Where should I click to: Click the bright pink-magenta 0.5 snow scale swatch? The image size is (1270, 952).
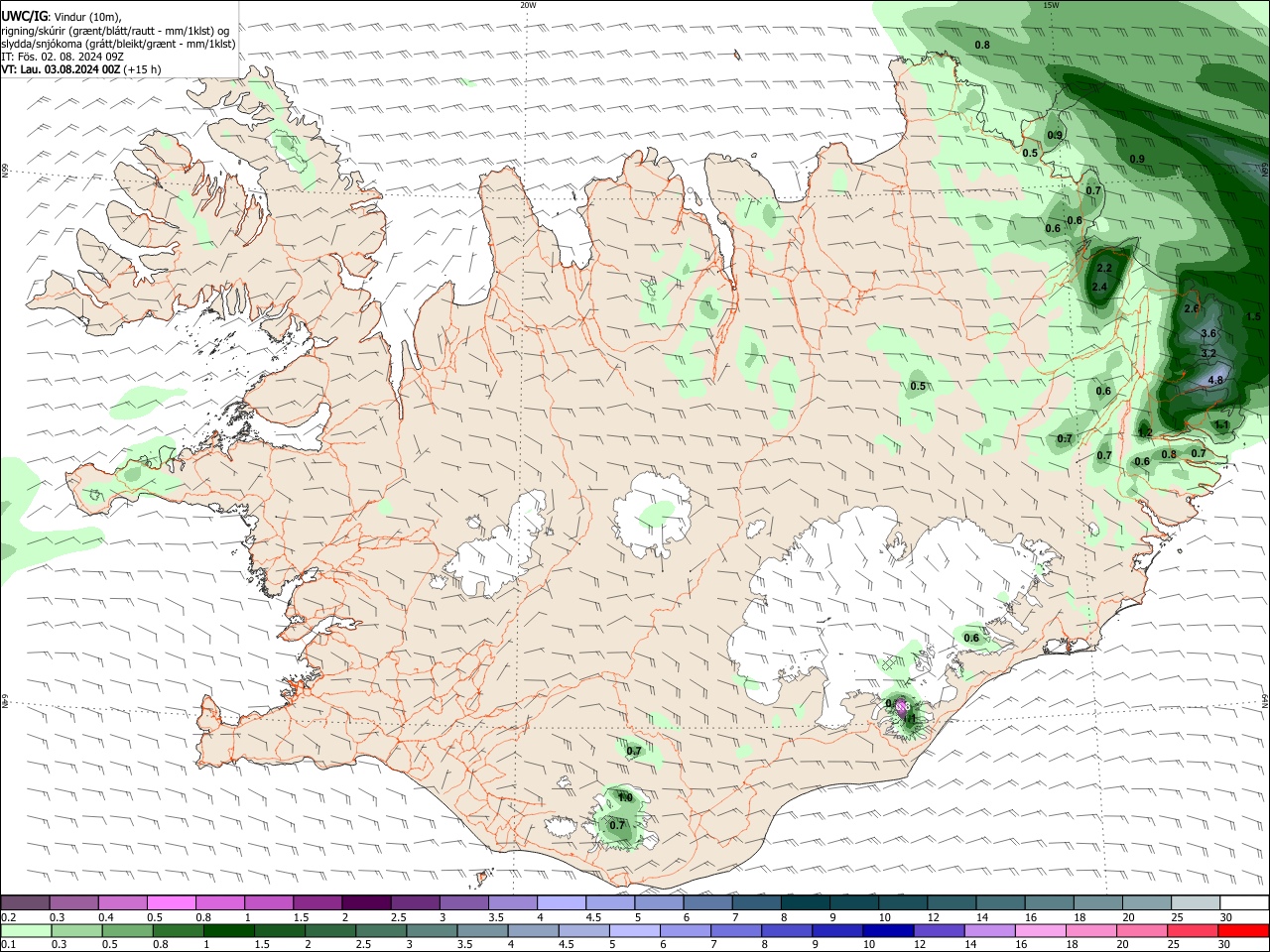172,902
